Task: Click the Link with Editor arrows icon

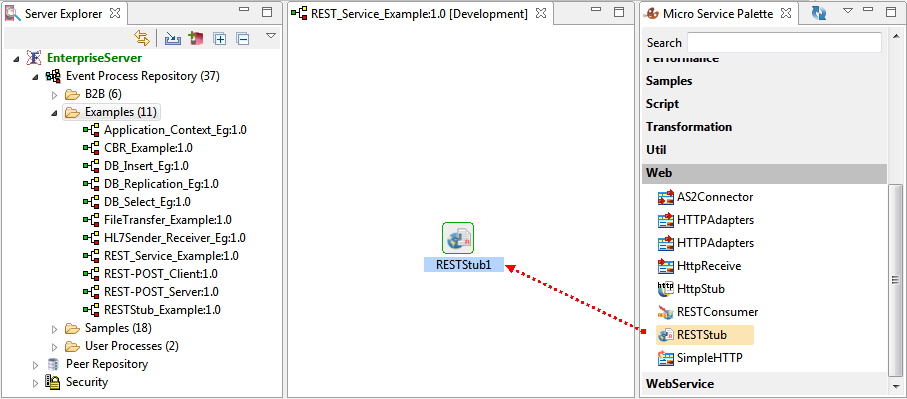Action: tap(141, 38)
